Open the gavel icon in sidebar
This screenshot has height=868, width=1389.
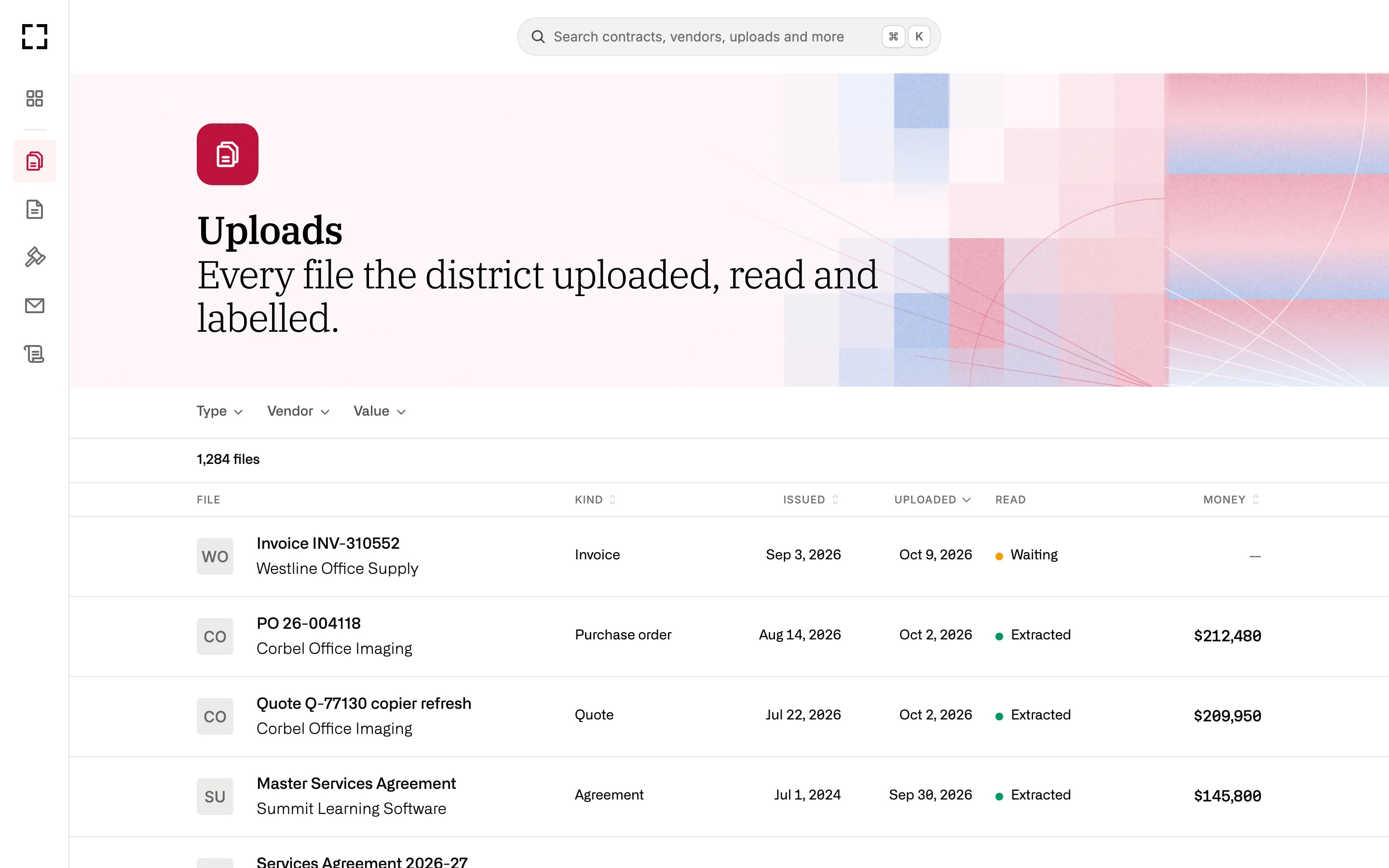coord(34,257)
